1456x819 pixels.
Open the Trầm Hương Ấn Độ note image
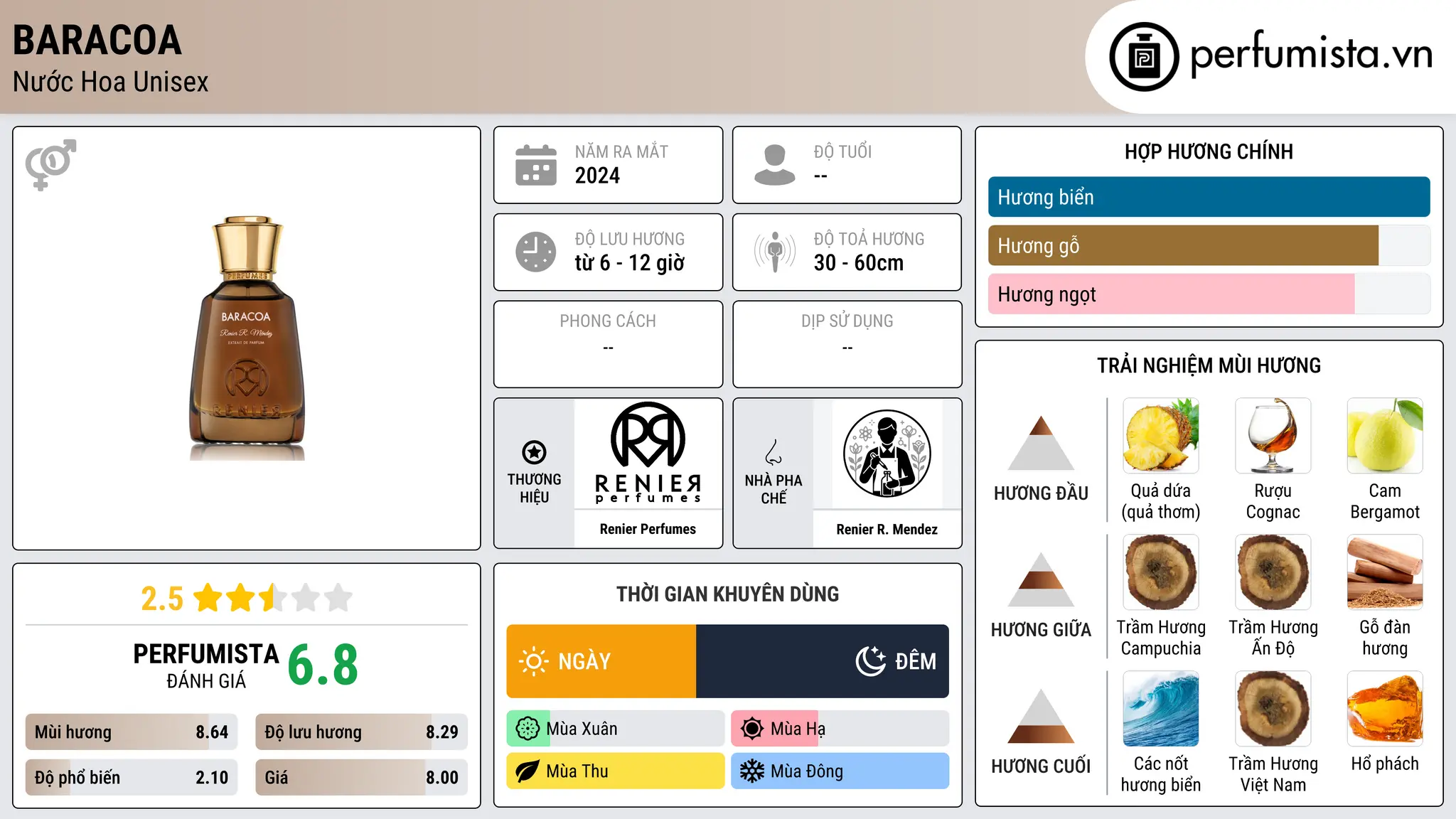1273,572
